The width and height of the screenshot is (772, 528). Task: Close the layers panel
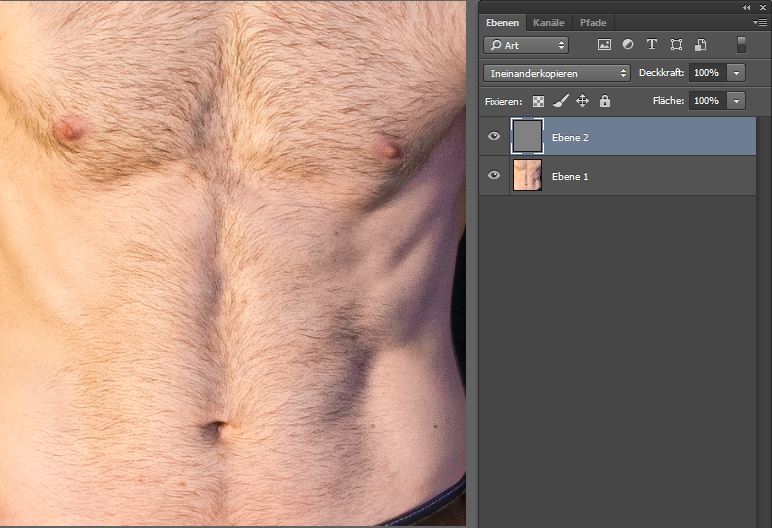click(763, 7)
